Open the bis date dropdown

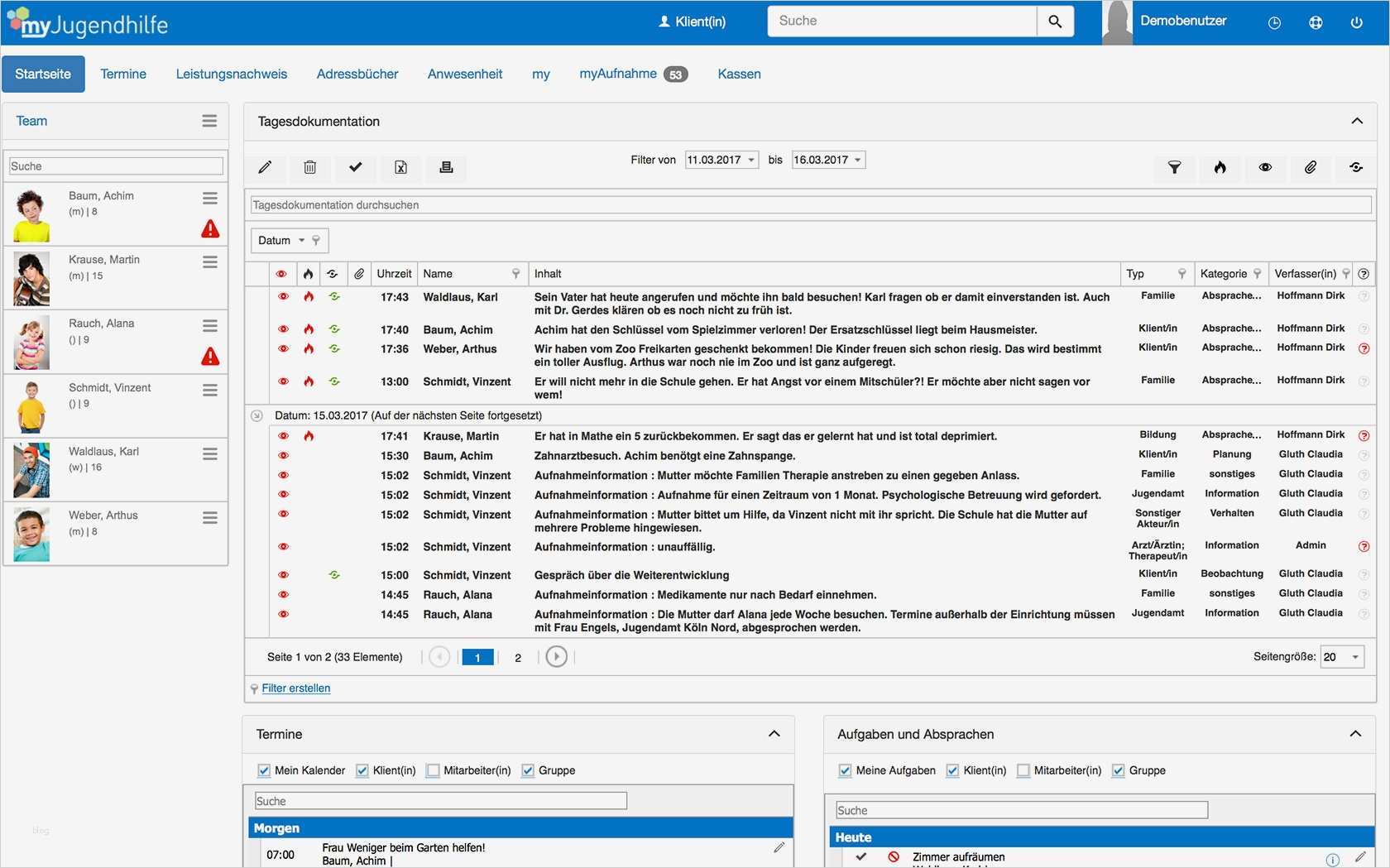[858, 160]
